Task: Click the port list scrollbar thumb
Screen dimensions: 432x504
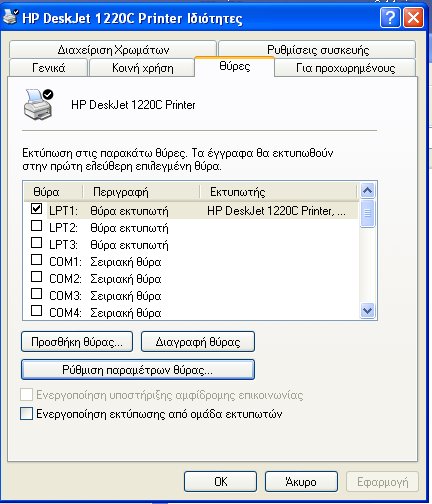Action: [x=367, y=213]
